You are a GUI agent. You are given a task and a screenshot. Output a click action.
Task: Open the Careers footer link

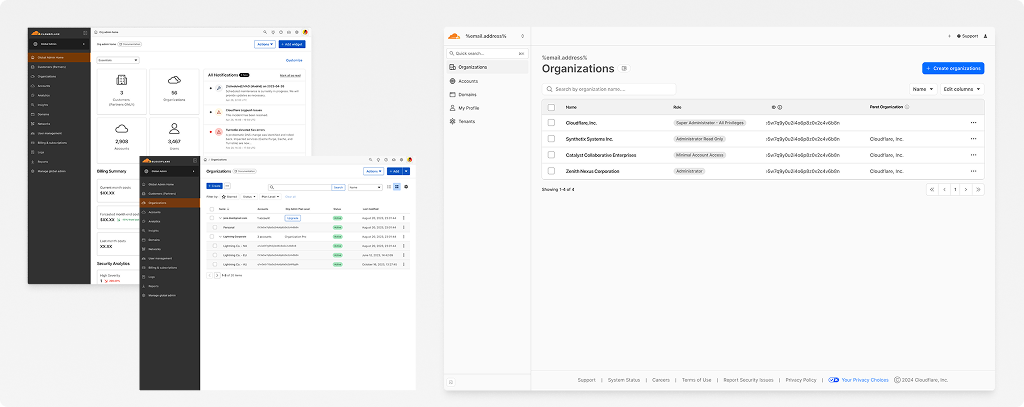661,380
